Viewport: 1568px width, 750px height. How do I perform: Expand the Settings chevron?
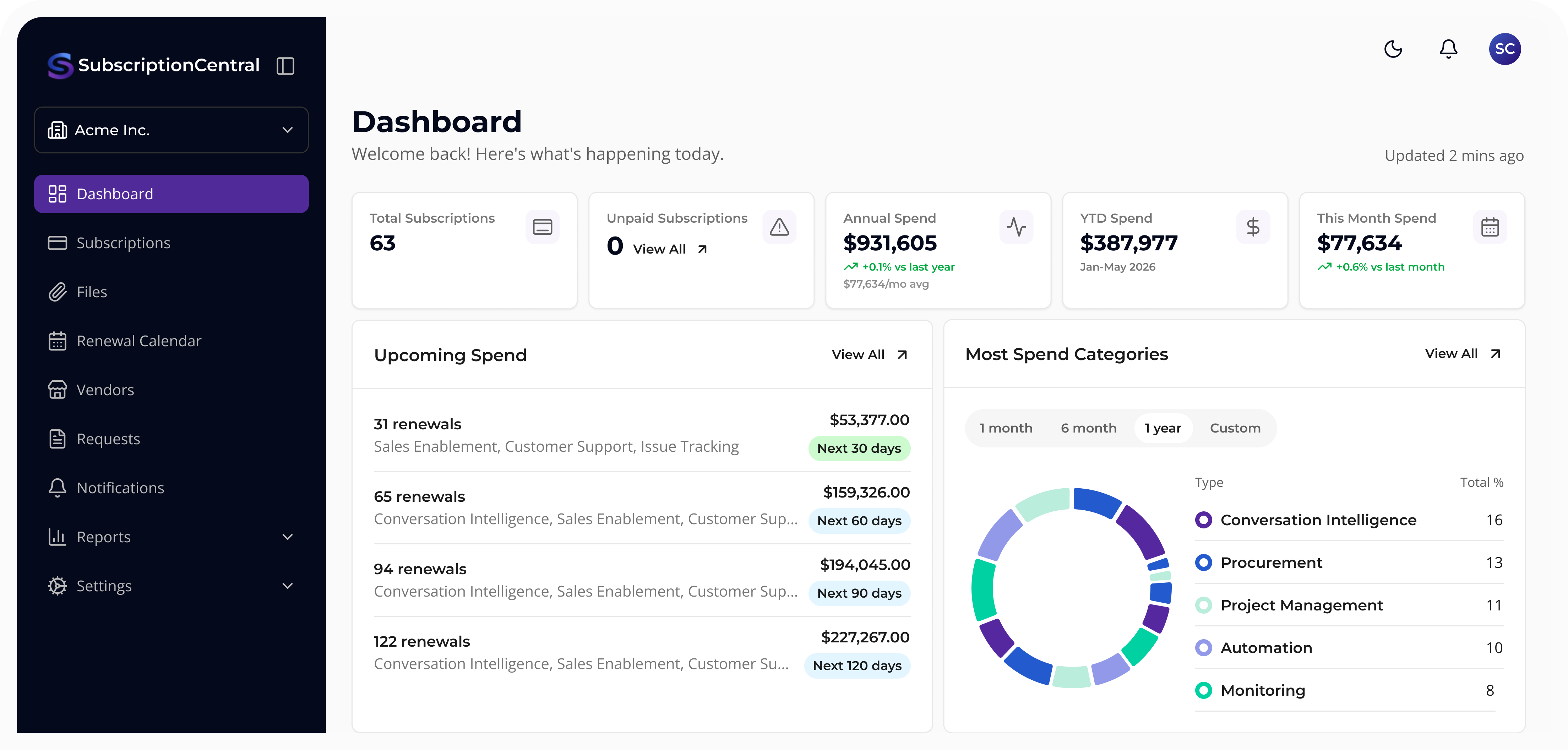pyautogui.click(x=287, y=586)
